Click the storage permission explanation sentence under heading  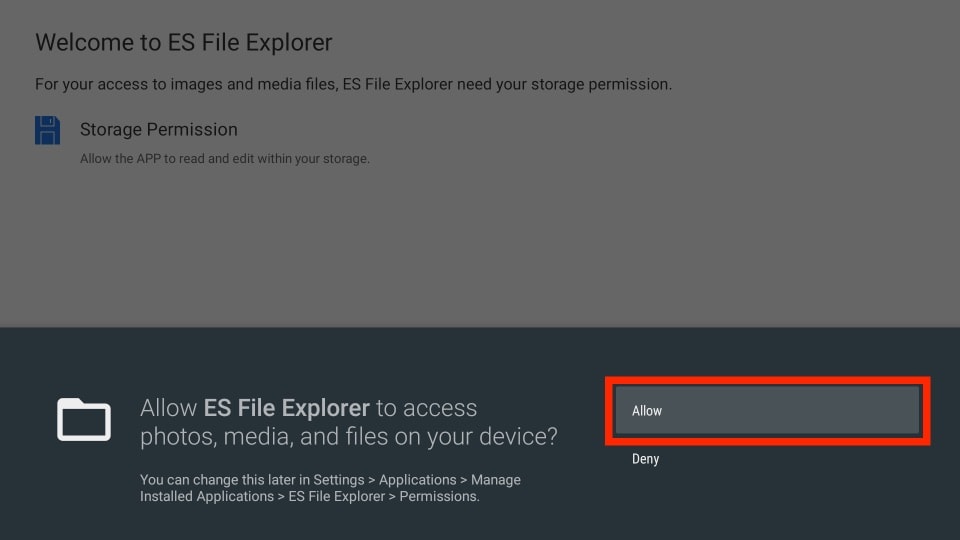pyautogui.click(x=353, y=85)
